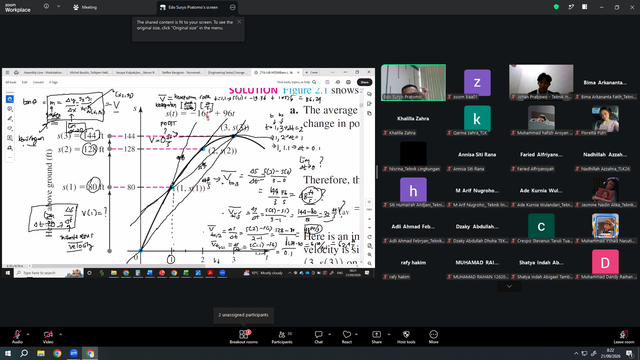Switch to the Assembly Line document tab
The image size is (640, 360).
(44, 72)
